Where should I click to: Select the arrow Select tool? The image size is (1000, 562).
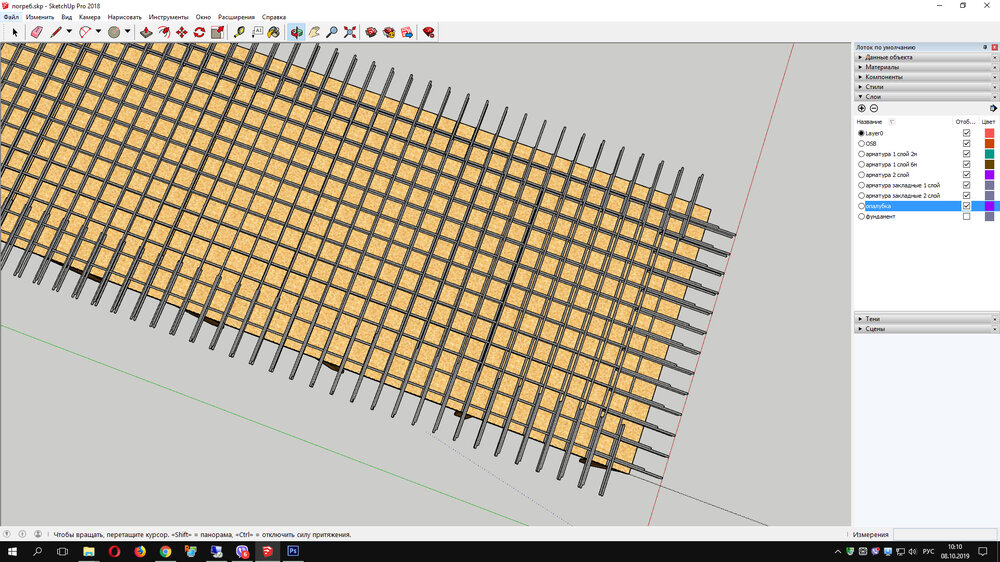(15, 32)
